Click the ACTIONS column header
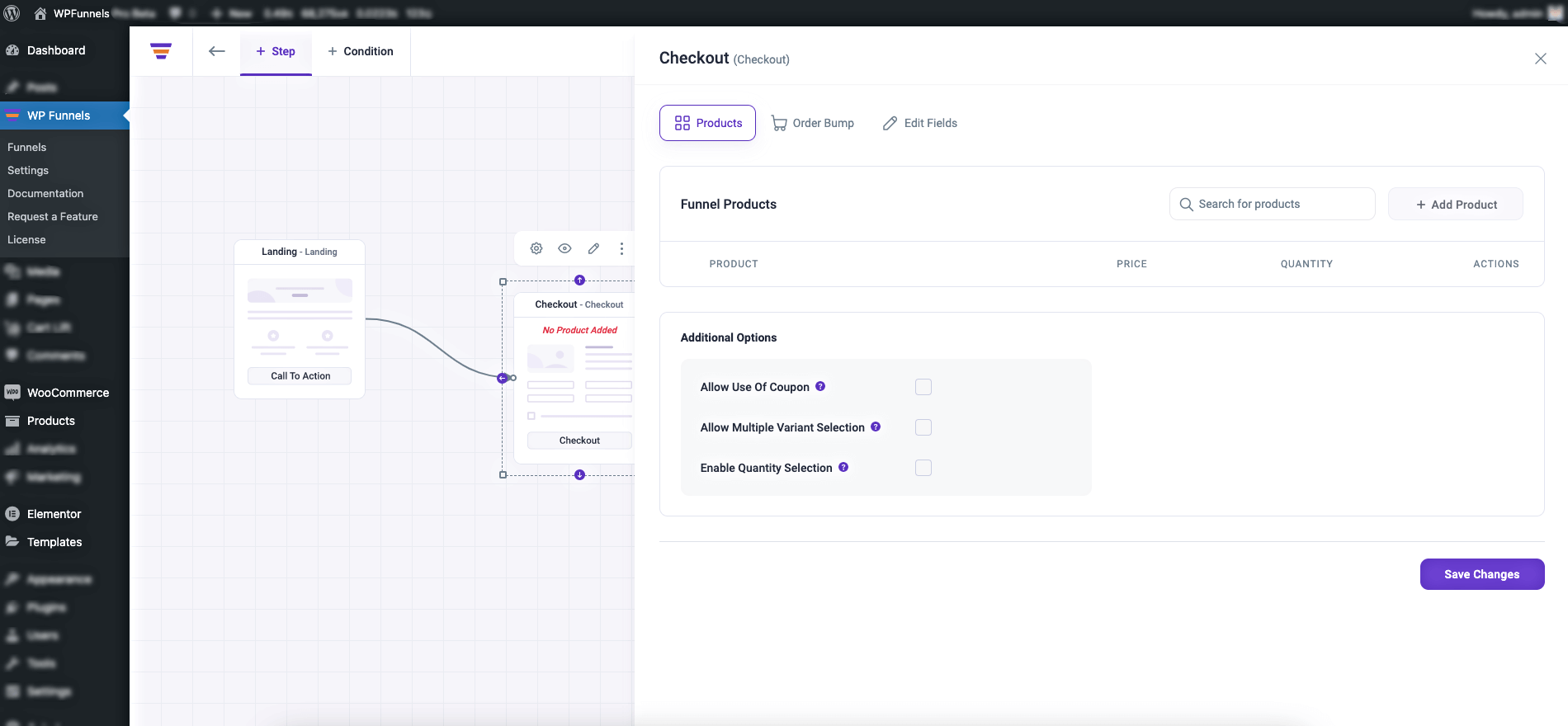 1496,264
